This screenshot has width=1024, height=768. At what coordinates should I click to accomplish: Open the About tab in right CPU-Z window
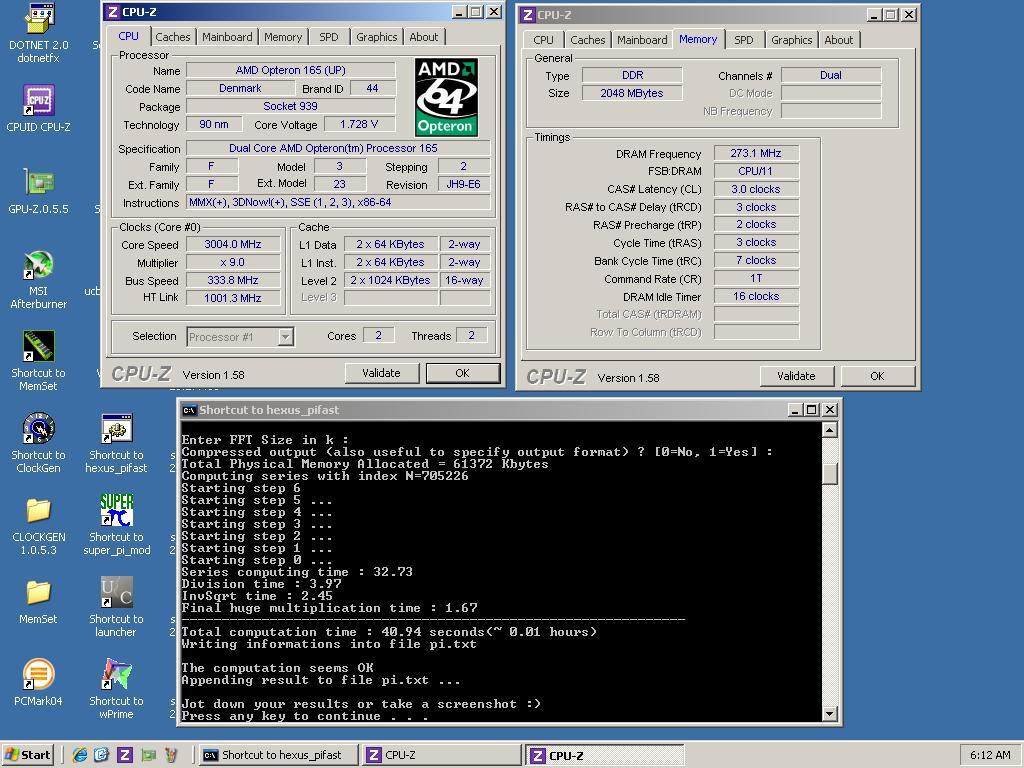point(839,40)
